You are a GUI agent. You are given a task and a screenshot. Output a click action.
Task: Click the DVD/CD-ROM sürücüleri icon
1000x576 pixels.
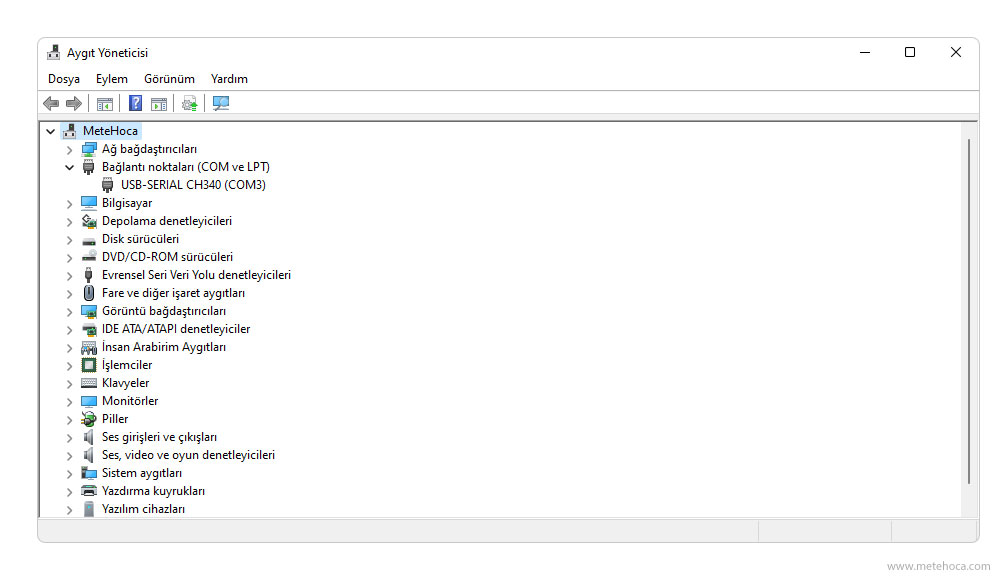[x=89, y=257]
